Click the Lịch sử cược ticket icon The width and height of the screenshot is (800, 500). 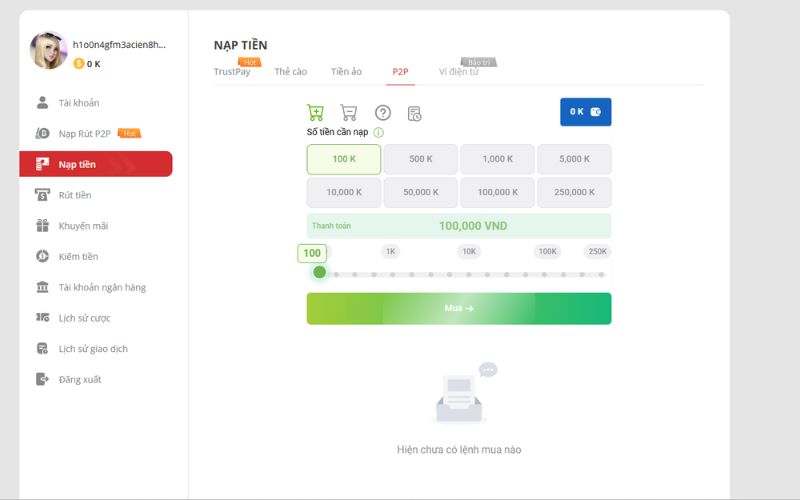[42, 317]
